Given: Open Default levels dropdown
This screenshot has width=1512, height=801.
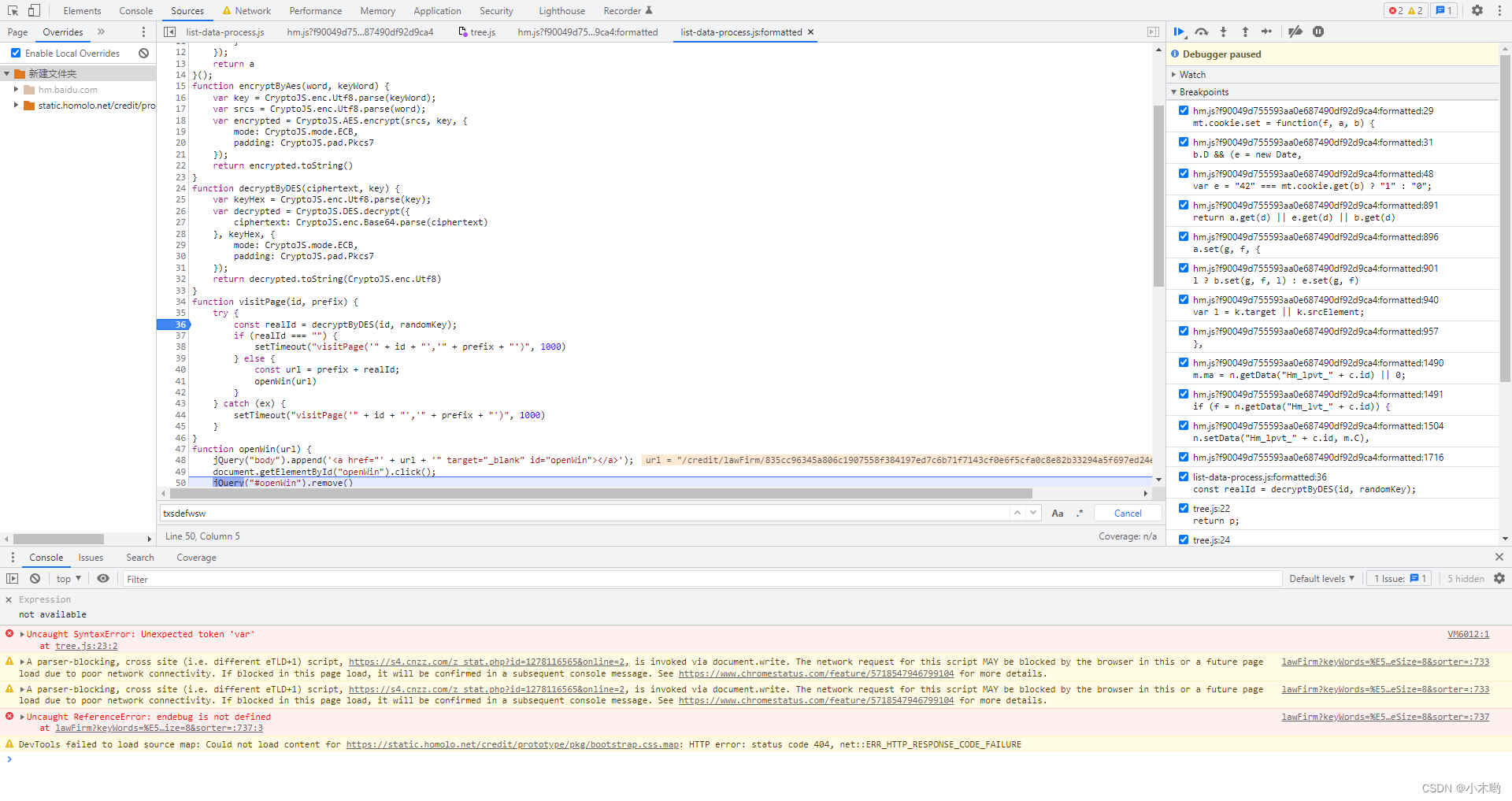Looking at the screenshot, I should (1321, 578).
